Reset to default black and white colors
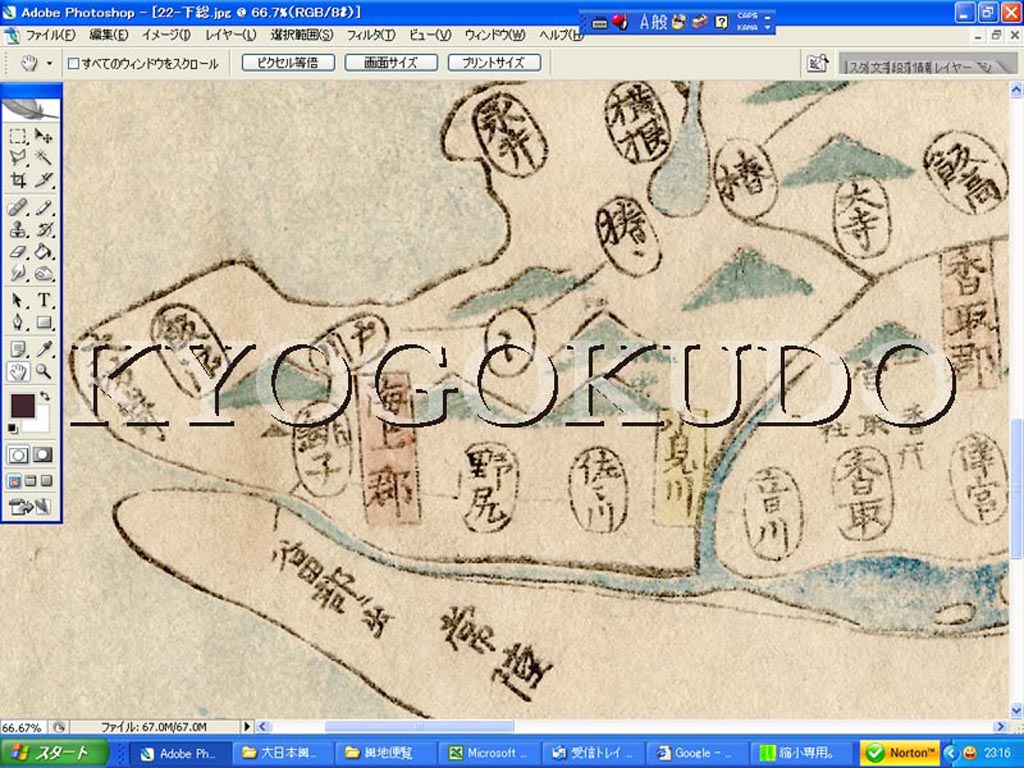 pyautogui.click(x=12, y=428)
